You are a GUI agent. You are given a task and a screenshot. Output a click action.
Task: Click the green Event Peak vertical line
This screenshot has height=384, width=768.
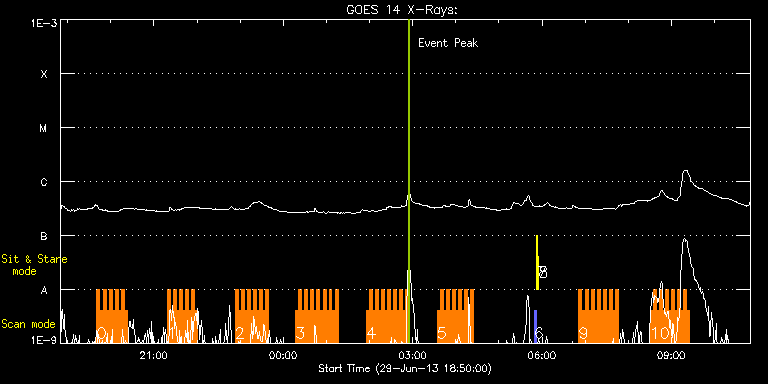(408, 181)
